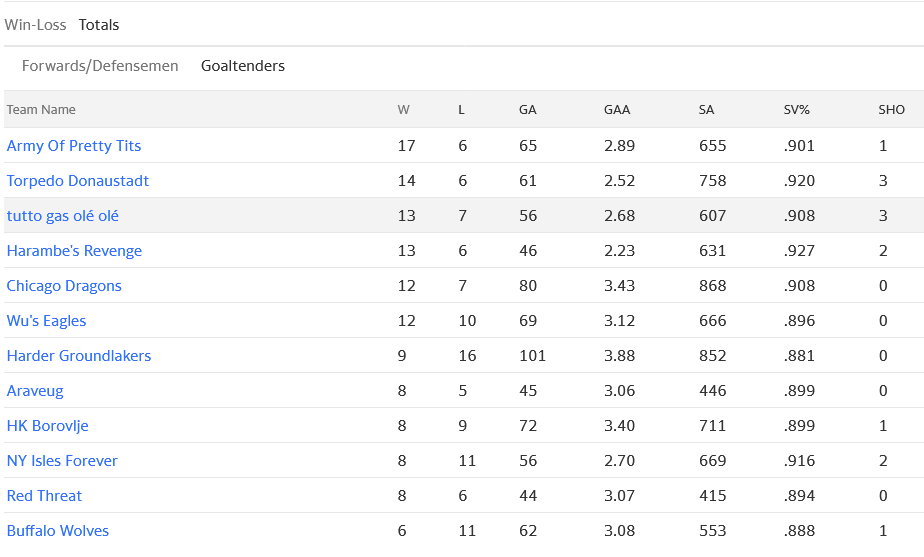Click the SV% column header

point(796,110)
